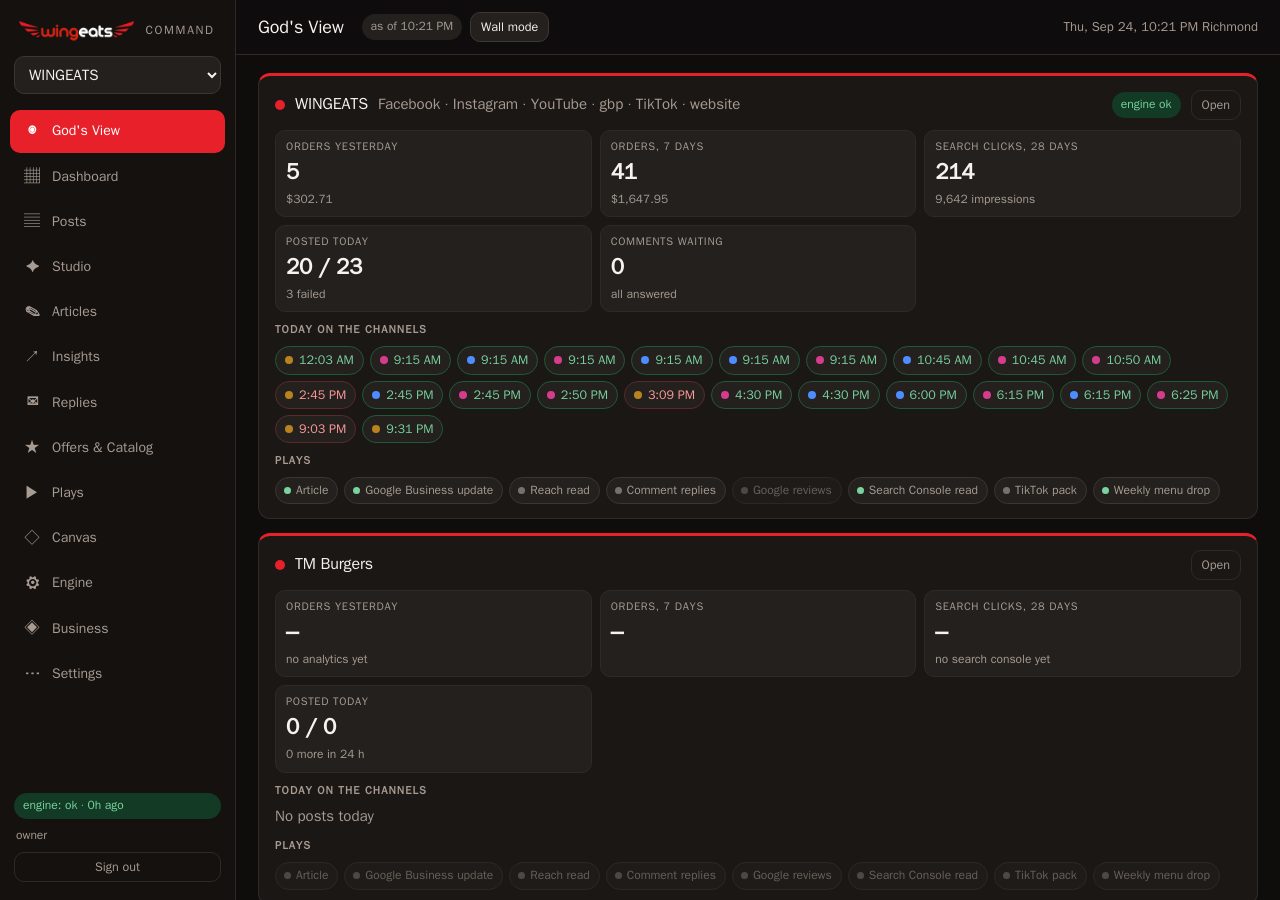Click Google reviews play under WINGEATS
Viewport: 1280px width, 900px height.
pyautogui.click(x=787, y=490)
